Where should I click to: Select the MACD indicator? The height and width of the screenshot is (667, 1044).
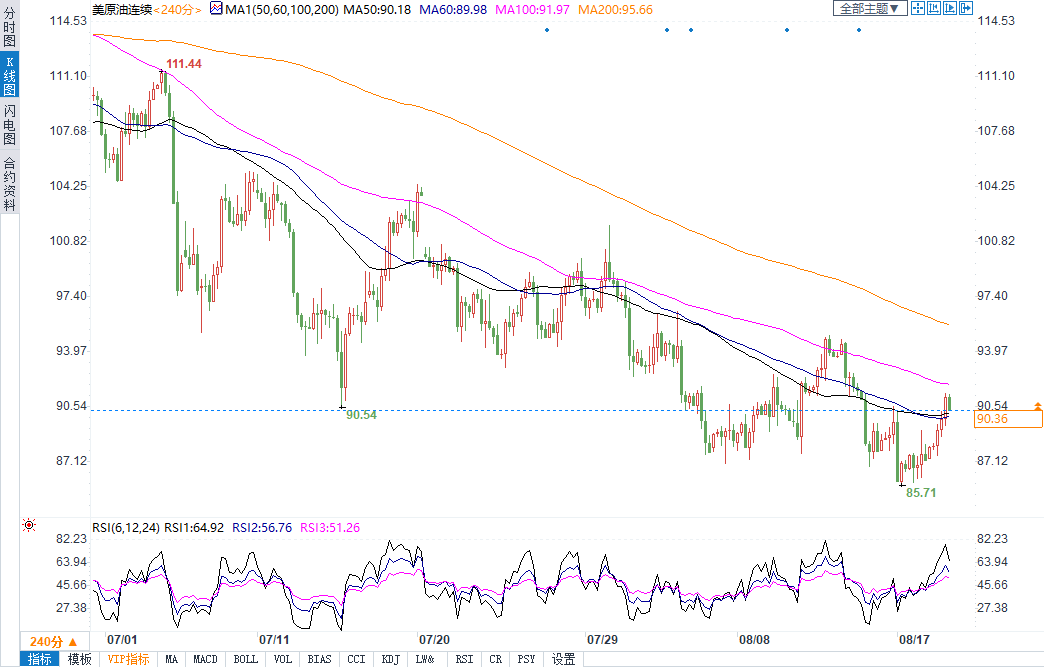click(205, 659)
